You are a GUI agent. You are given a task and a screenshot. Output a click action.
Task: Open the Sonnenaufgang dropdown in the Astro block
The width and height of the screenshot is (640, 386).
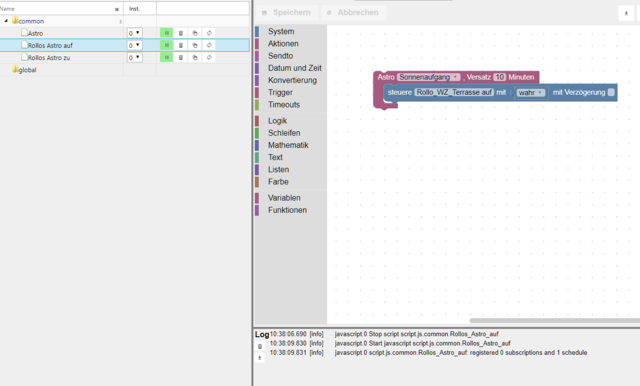coord(429,77)
